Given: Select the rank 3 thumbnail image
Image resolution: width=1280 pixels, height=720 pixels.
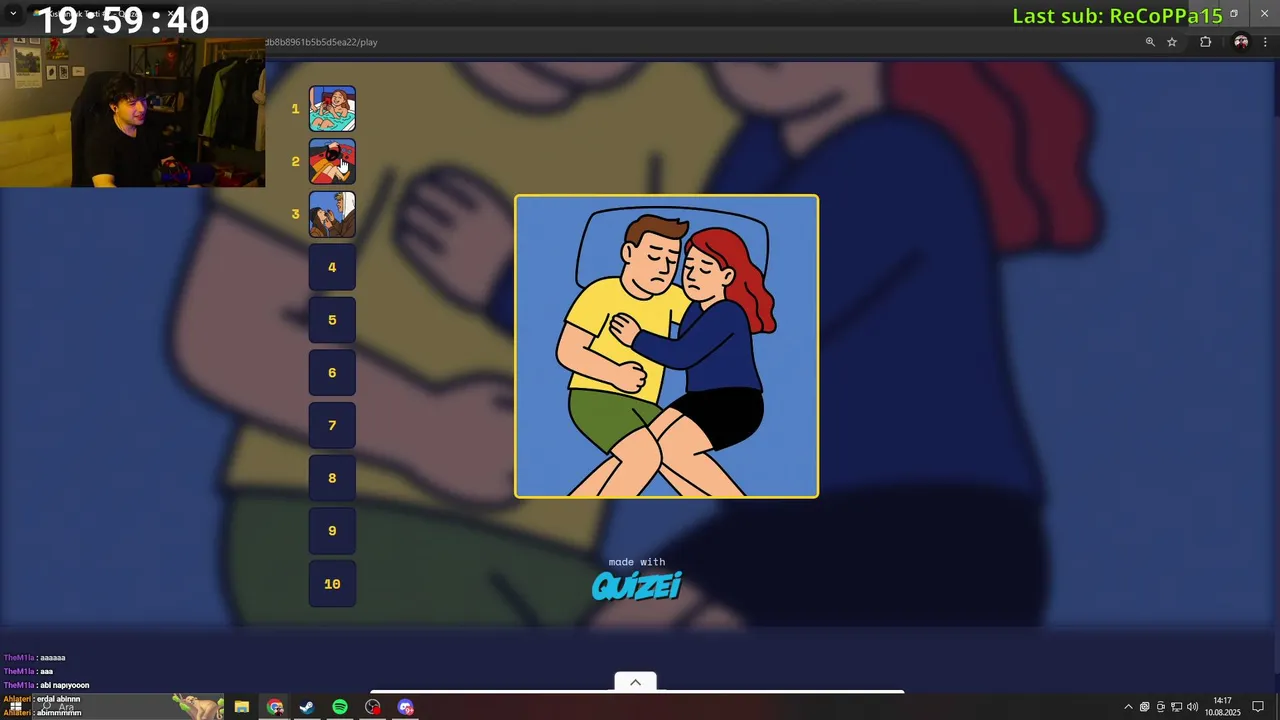Looking at the screenshot, I should point(332,214).
